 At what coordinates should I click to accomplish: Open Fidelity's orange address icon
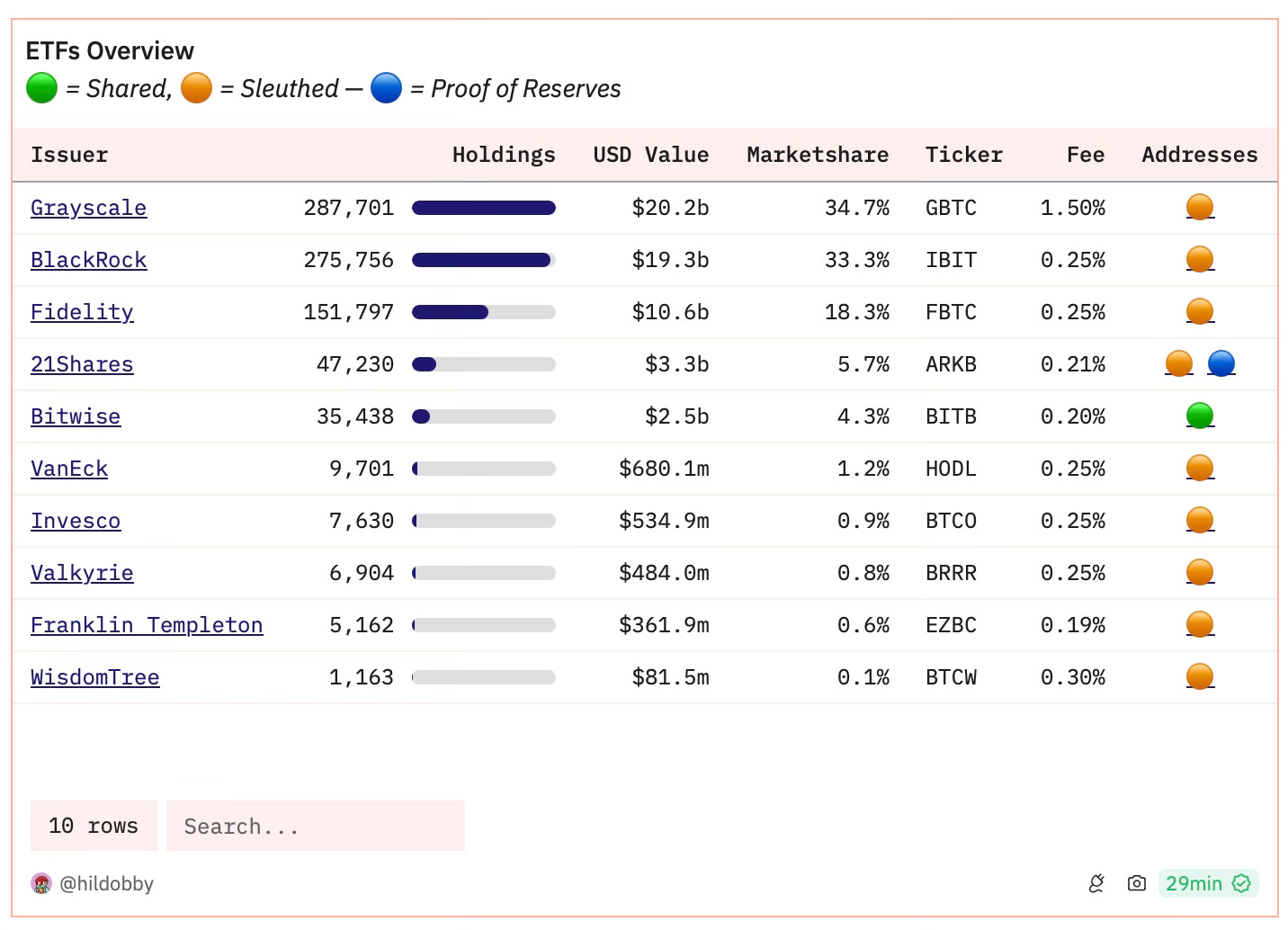click(x=1200, y=312)
